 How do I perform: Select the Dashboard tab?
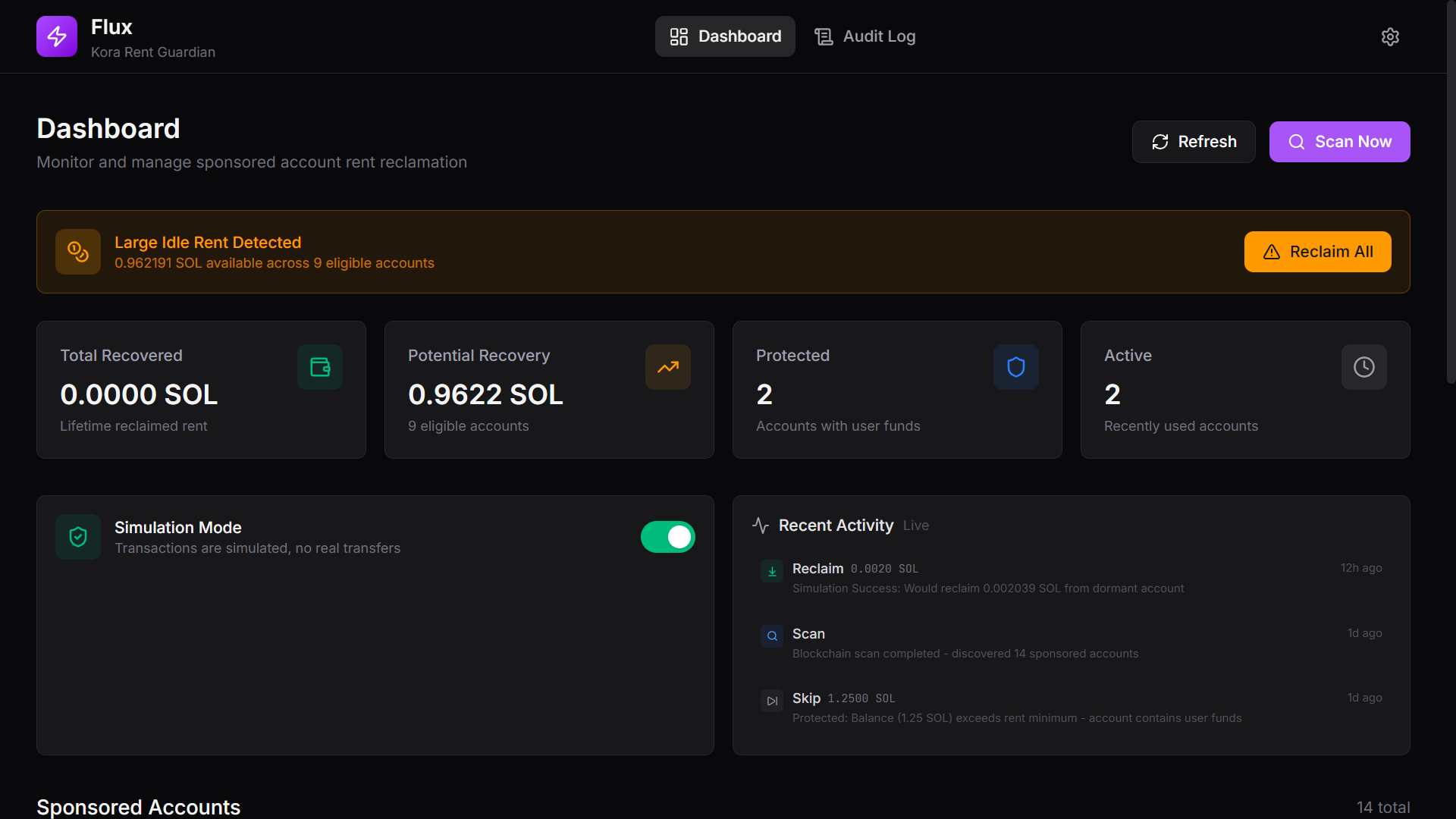(x=725, y=36)
